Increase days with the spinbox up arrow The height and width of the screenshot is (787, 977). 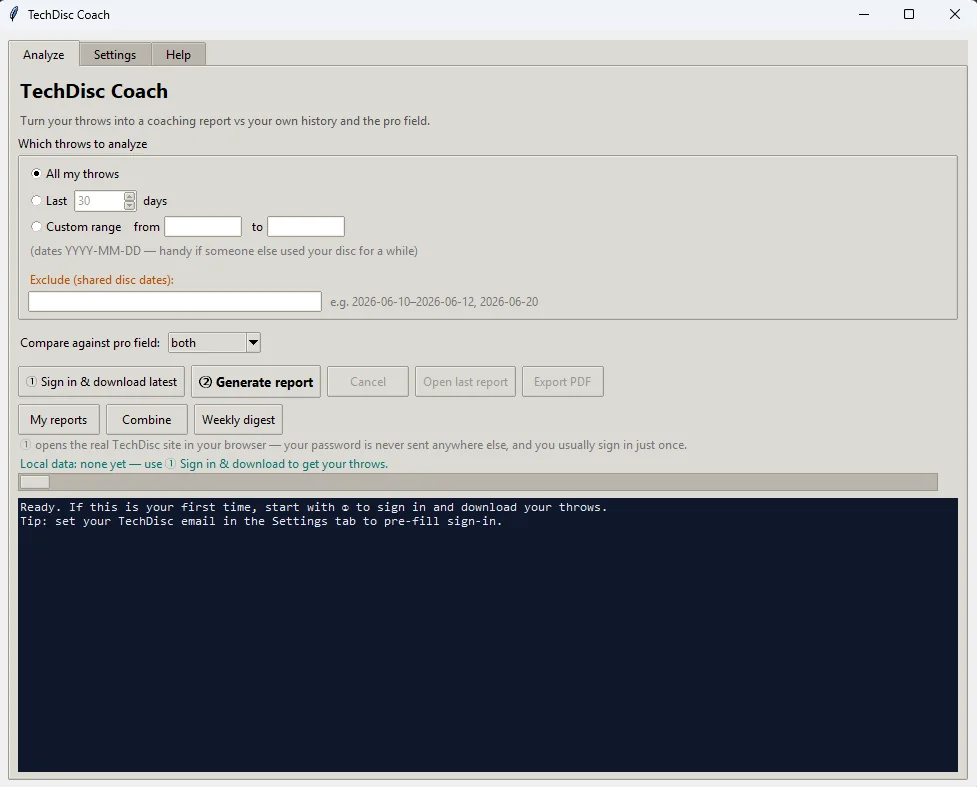tap(129, 196)
